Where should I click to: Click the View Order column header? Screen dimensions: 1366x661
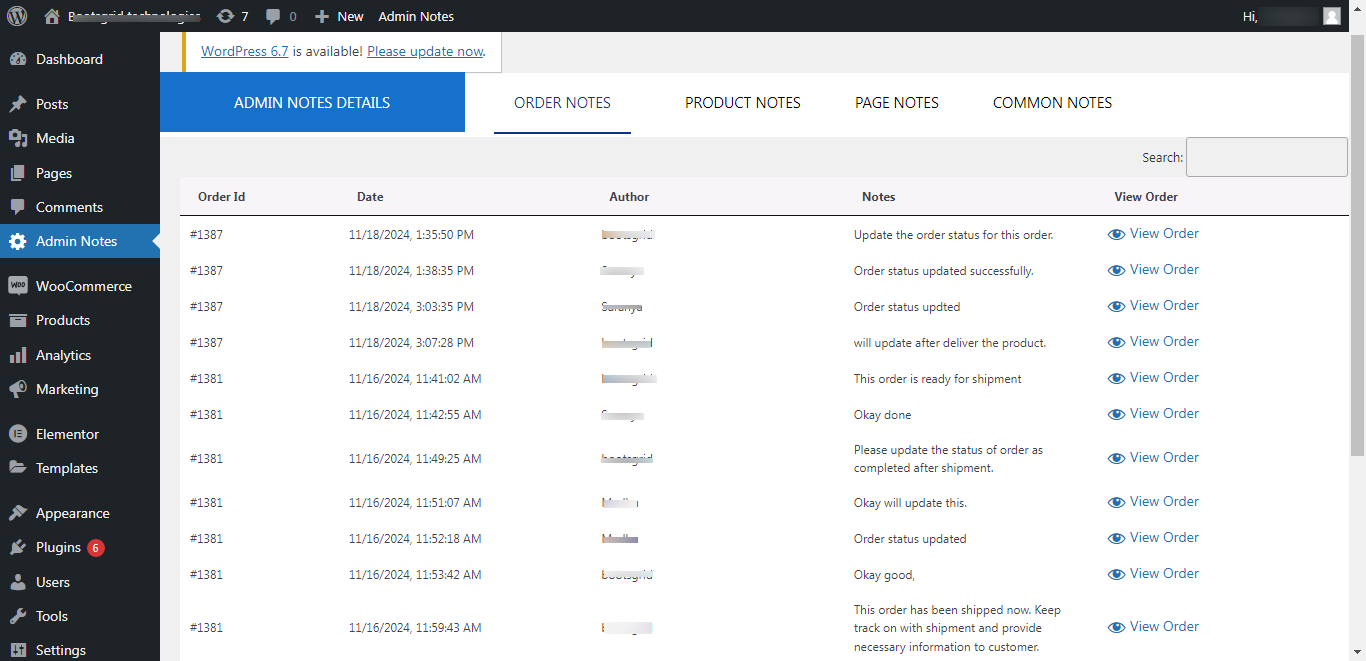click(x=1146, y=197)
